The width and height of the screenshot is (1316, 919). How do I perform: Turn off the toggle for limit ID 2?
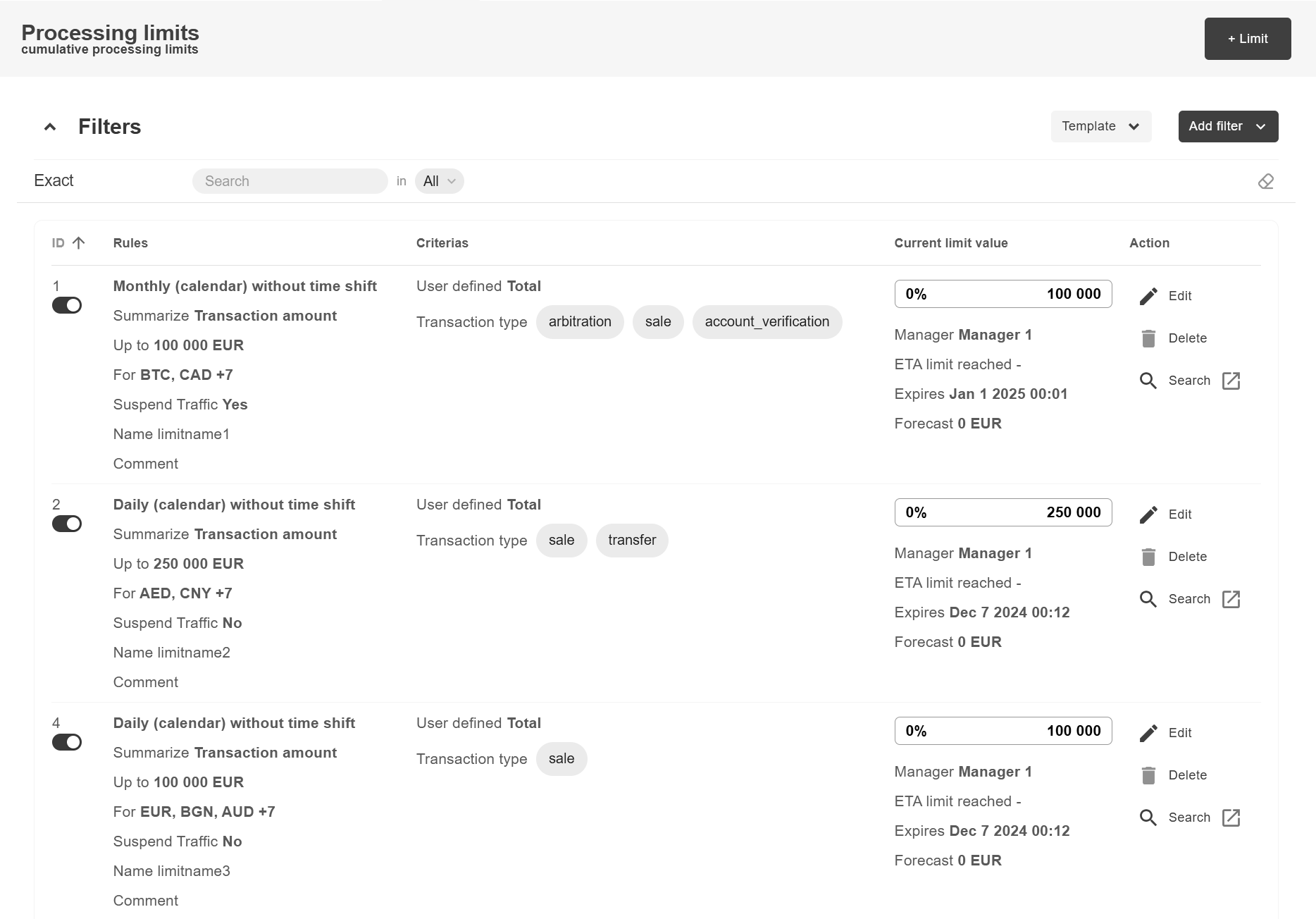pyautogui.click(x=67, y=524)
